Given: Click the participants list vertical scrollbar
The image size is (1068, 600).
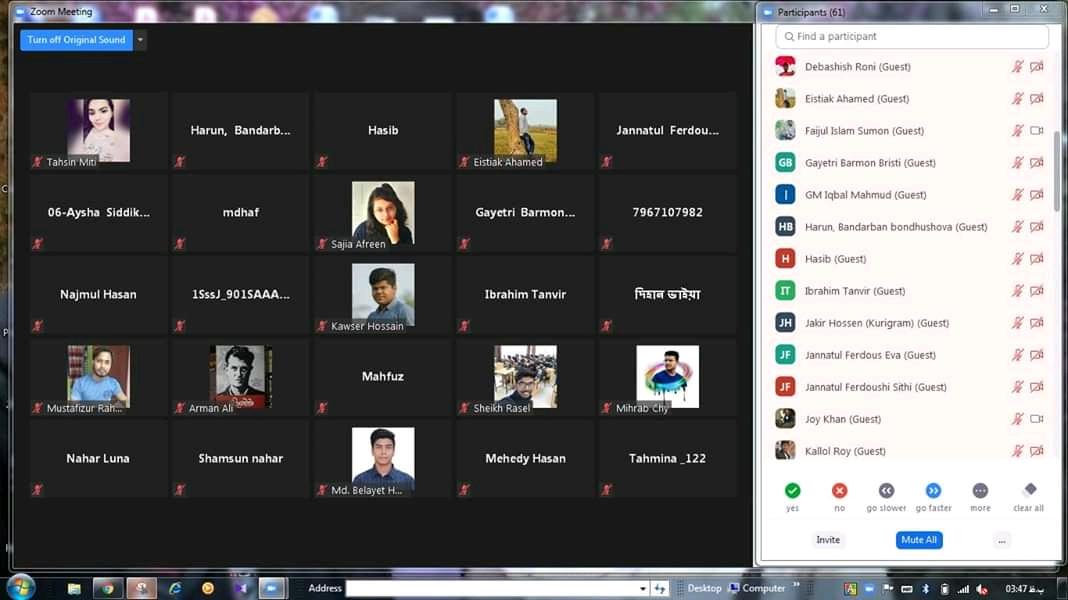Looking at the screenshot, I should click(1057, 170).
